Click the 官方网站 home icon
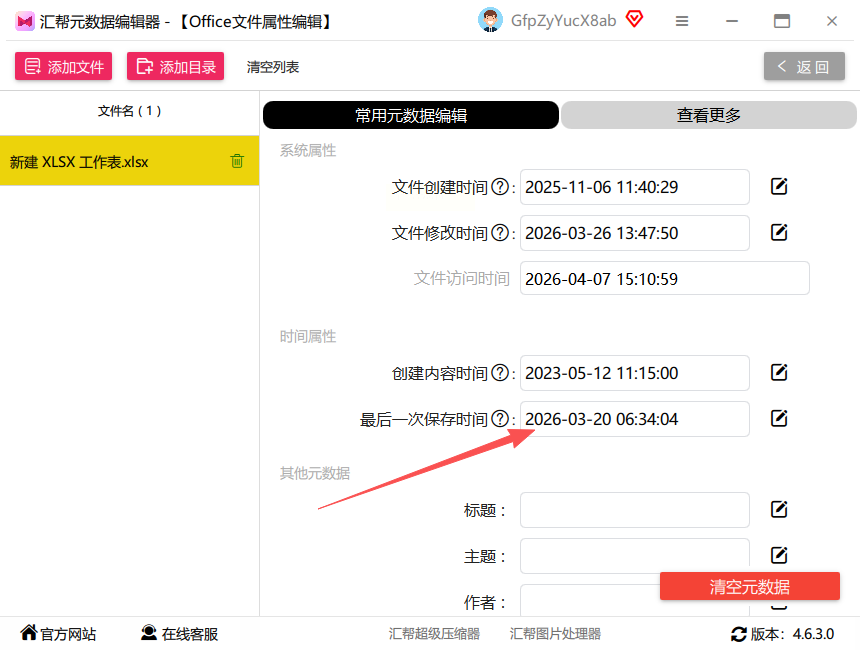 [x=29, y=632]
